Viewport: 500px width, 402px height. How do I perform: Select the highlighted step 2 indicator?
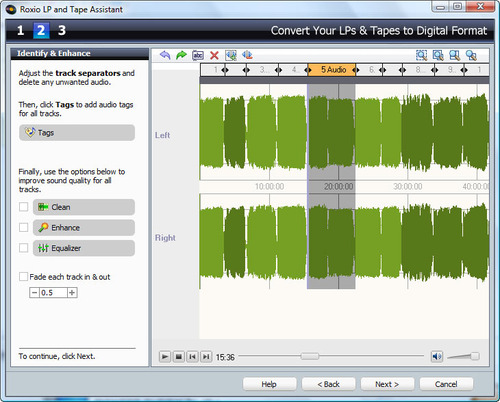[41, 31]
